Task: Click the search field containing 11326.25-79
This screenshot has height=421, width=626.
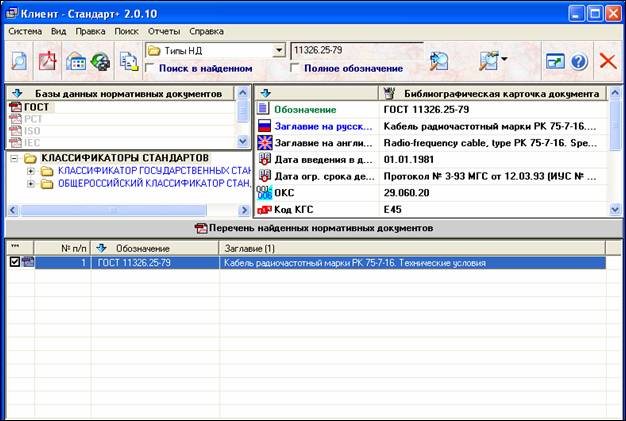Action: pyautogui.click(x=355, y=51)
